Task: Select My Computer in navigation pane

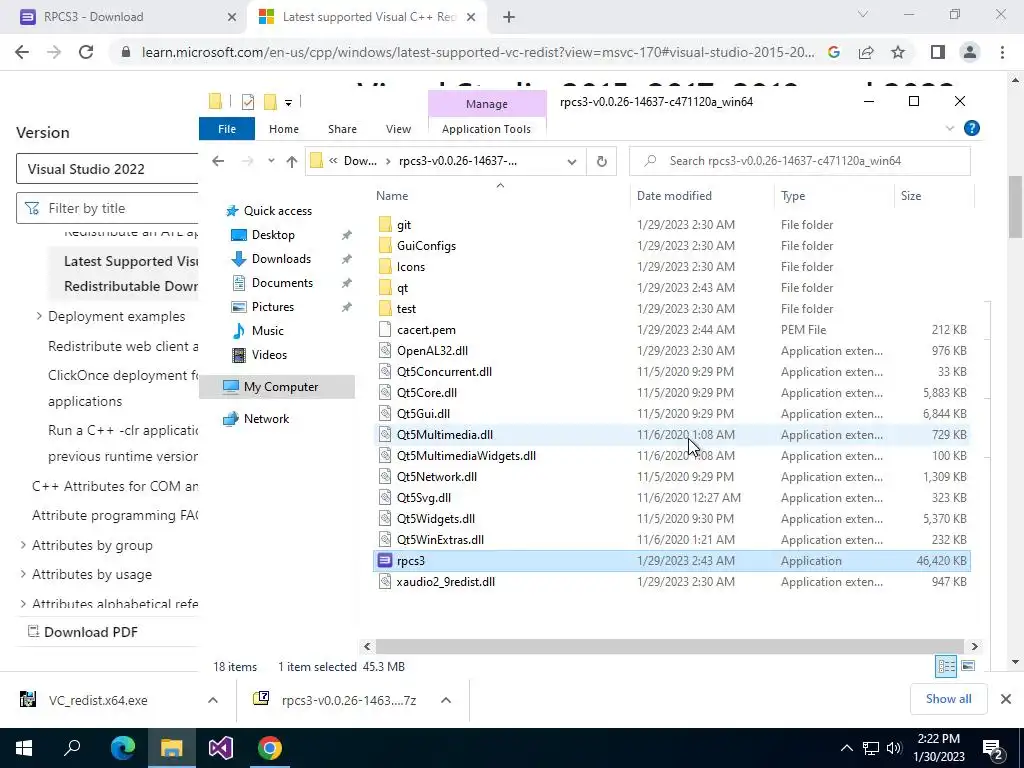Action: pyautogui.click(x=277, y=387)
